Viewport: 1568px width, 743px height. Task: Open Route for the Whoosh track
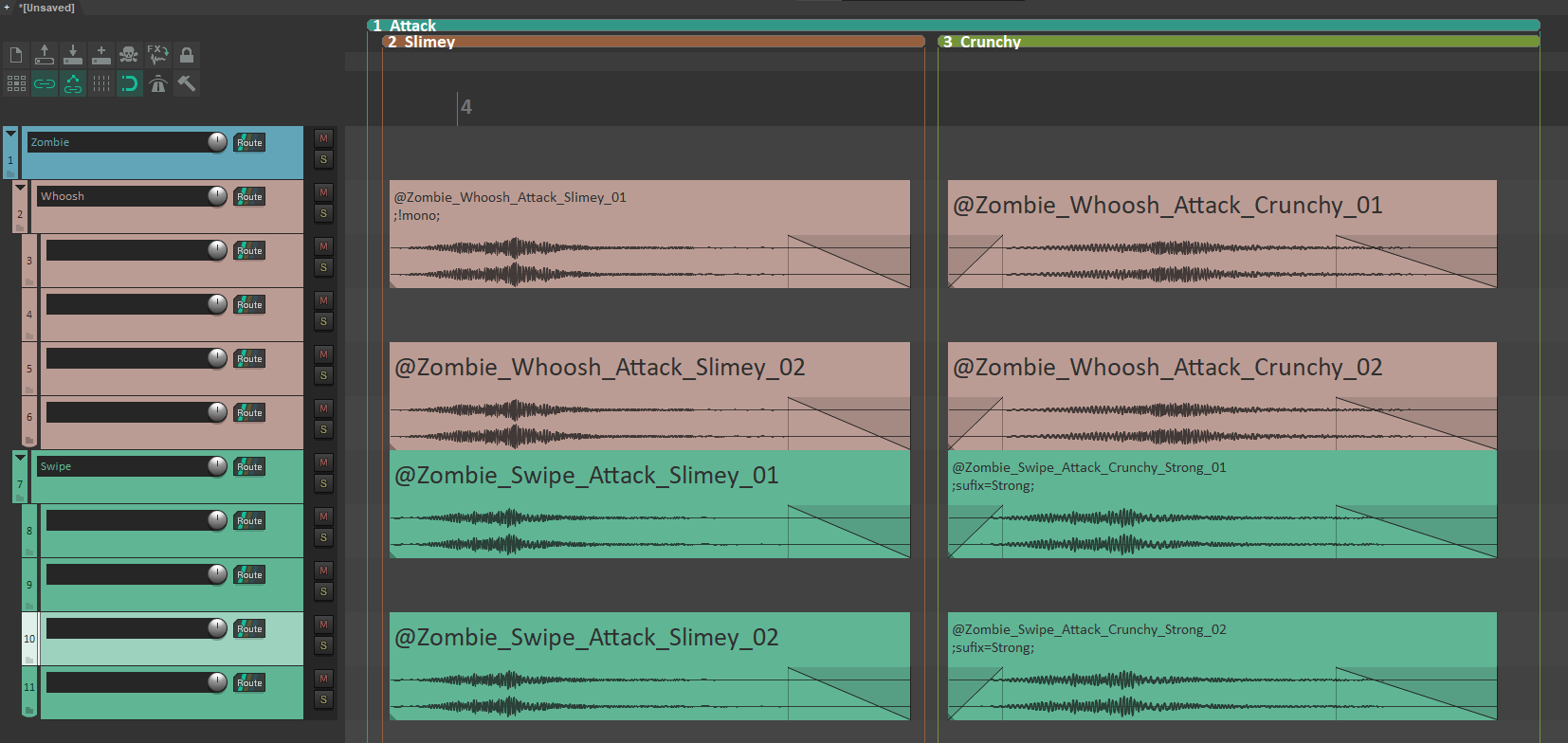tap(249, 196)
